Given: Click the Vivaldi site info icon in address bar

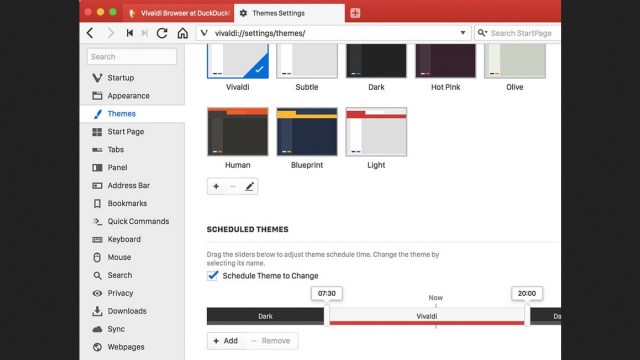Looking at the screenshot, I should click(x=204, y=33).
